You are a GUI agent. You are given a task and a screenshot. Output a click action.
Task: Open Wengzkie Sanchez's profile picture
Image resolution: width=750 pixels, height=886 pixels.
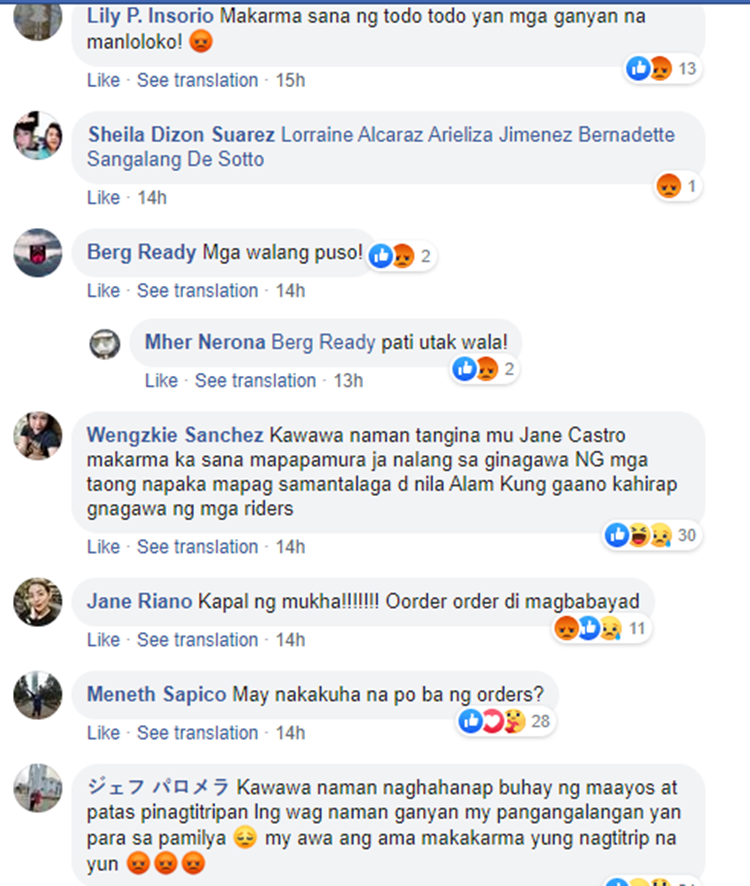(x=38, y=436)
